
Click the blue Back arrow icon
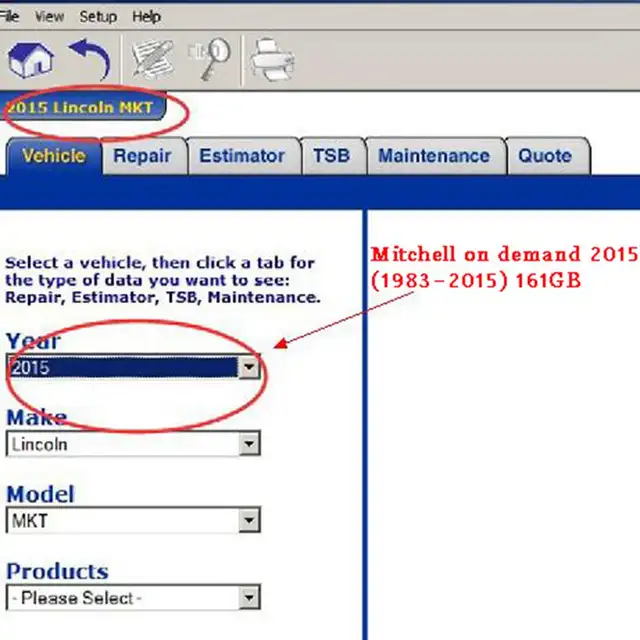point(91,60)
